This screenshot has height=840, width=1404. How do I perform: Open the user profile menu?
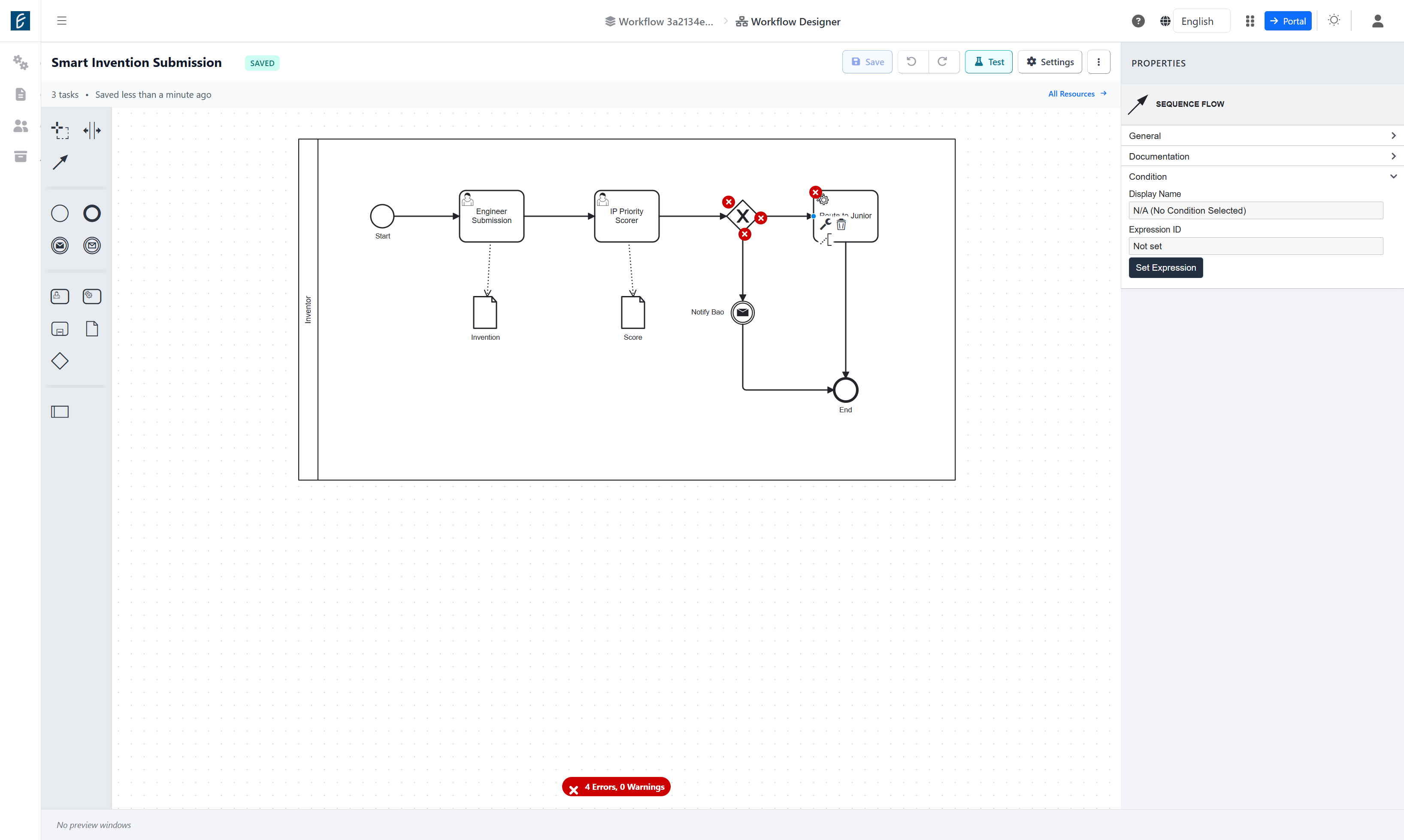(1378, 21)
